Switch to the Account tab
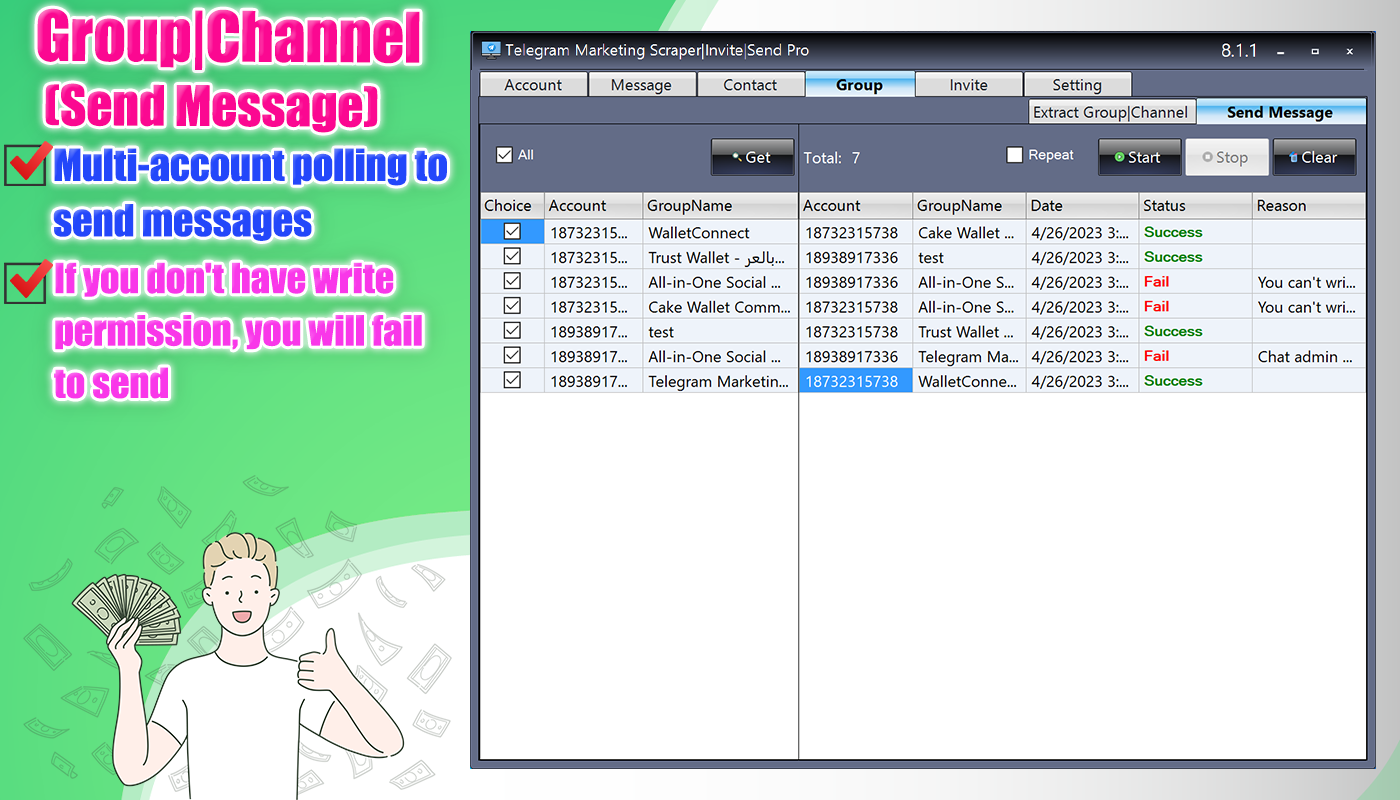This screenshot has width=1400, height=800. [x=533, y=84]
